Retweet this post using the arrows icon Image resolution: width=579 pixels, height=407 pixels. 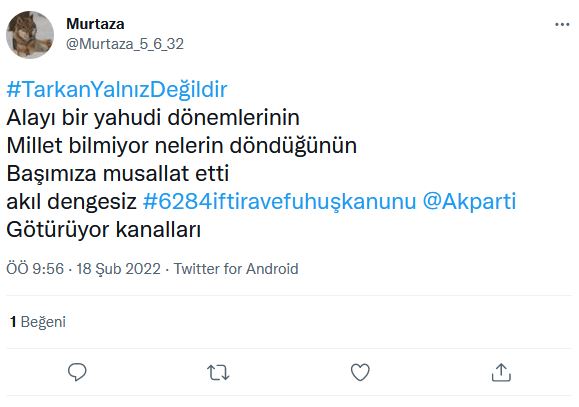pos(218,372)
